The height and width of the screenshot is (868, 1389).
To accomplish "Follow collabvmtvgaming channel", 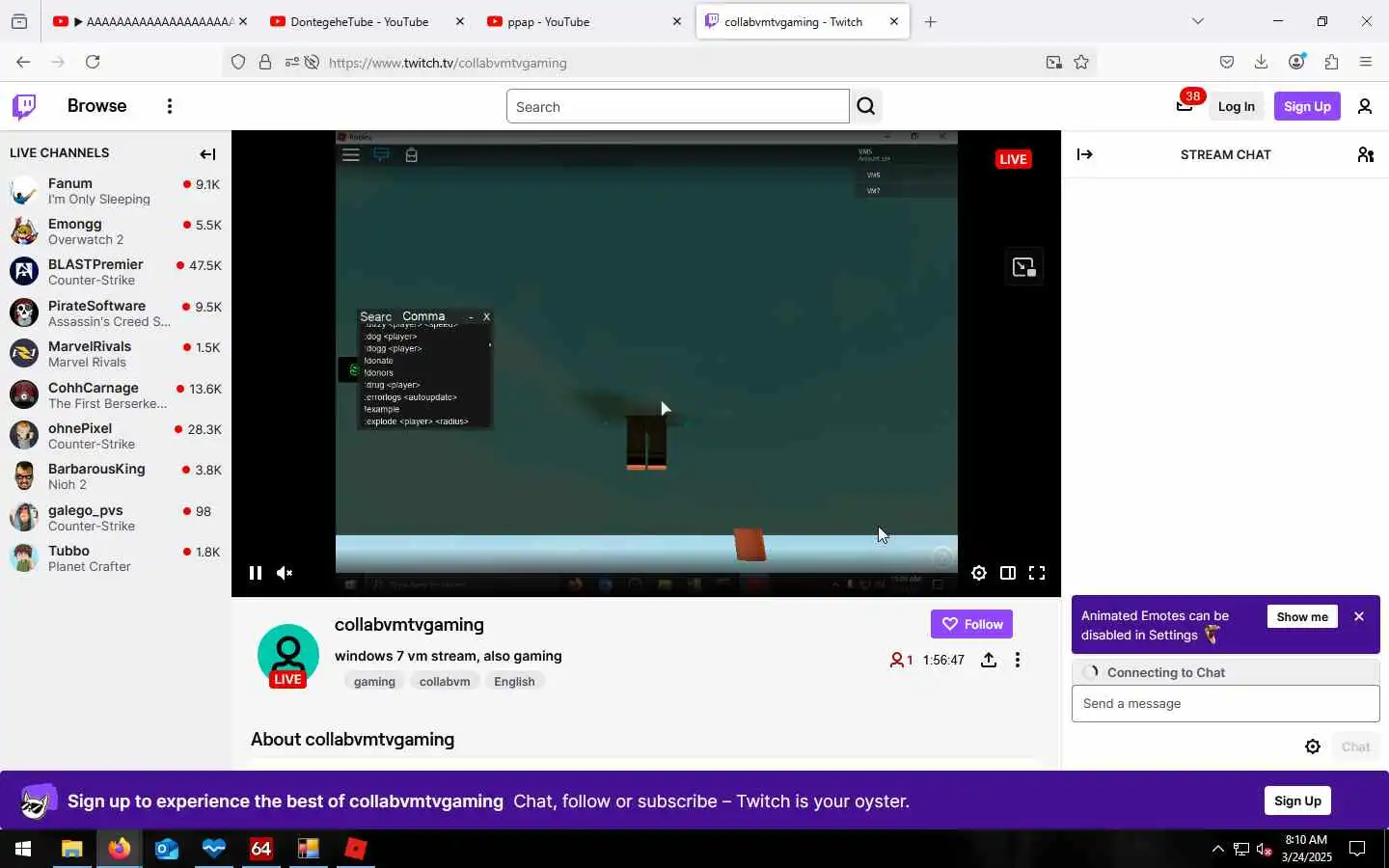I will (x=971, y=624).
